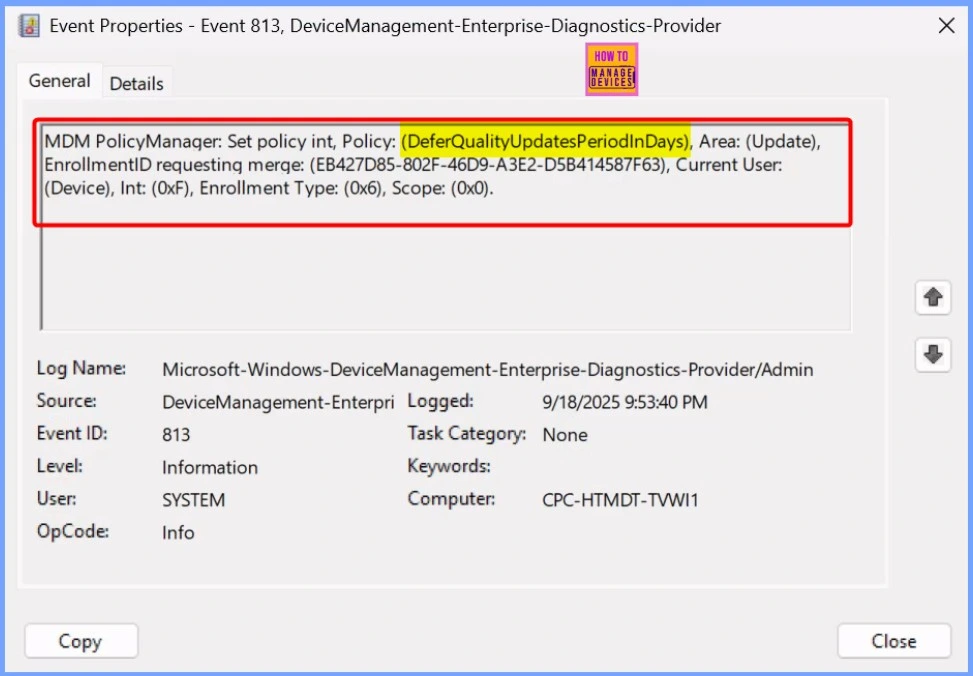
Task: Click the Event ID value 813
Action: [x=176, y=435]
